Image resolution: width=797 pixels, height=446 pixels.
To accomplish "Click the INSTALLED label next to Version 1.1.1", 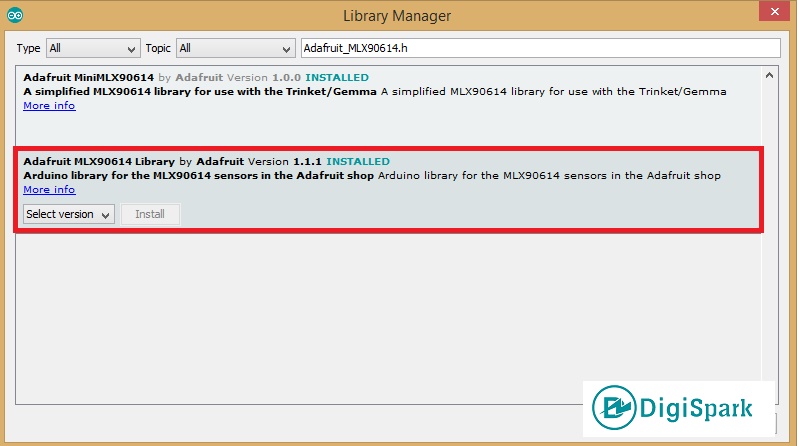I will pyautogui.click(x=358, y=161).
